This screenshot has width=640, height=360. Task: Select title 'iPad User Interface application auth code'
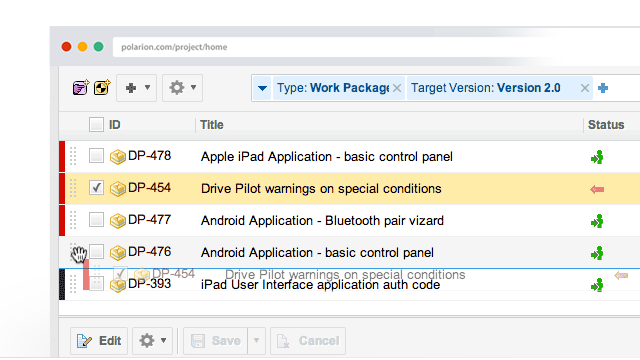click(320, 285)
